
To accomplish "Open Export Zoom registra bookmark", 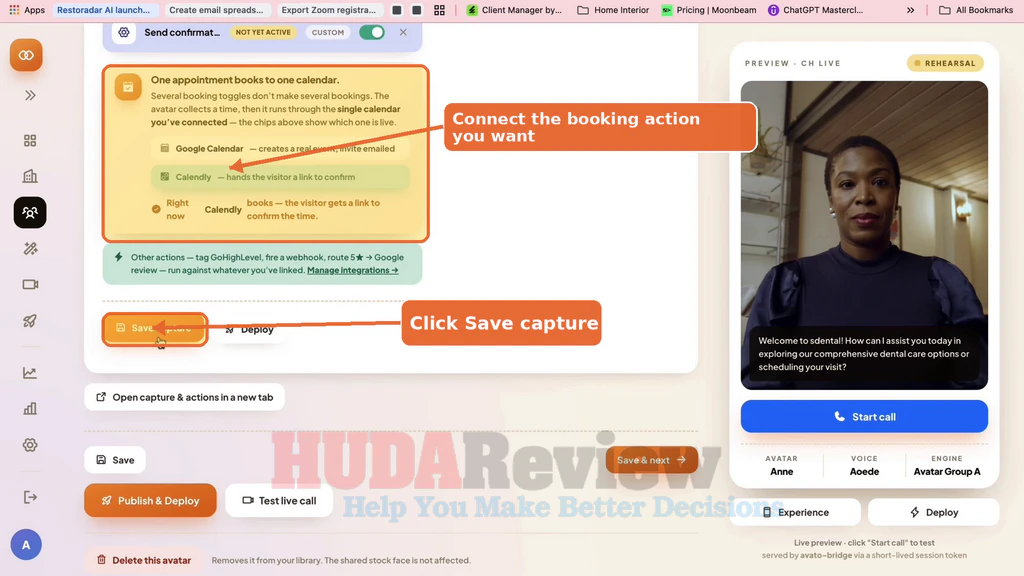I will pyautogui.click(x=328, y=10).
